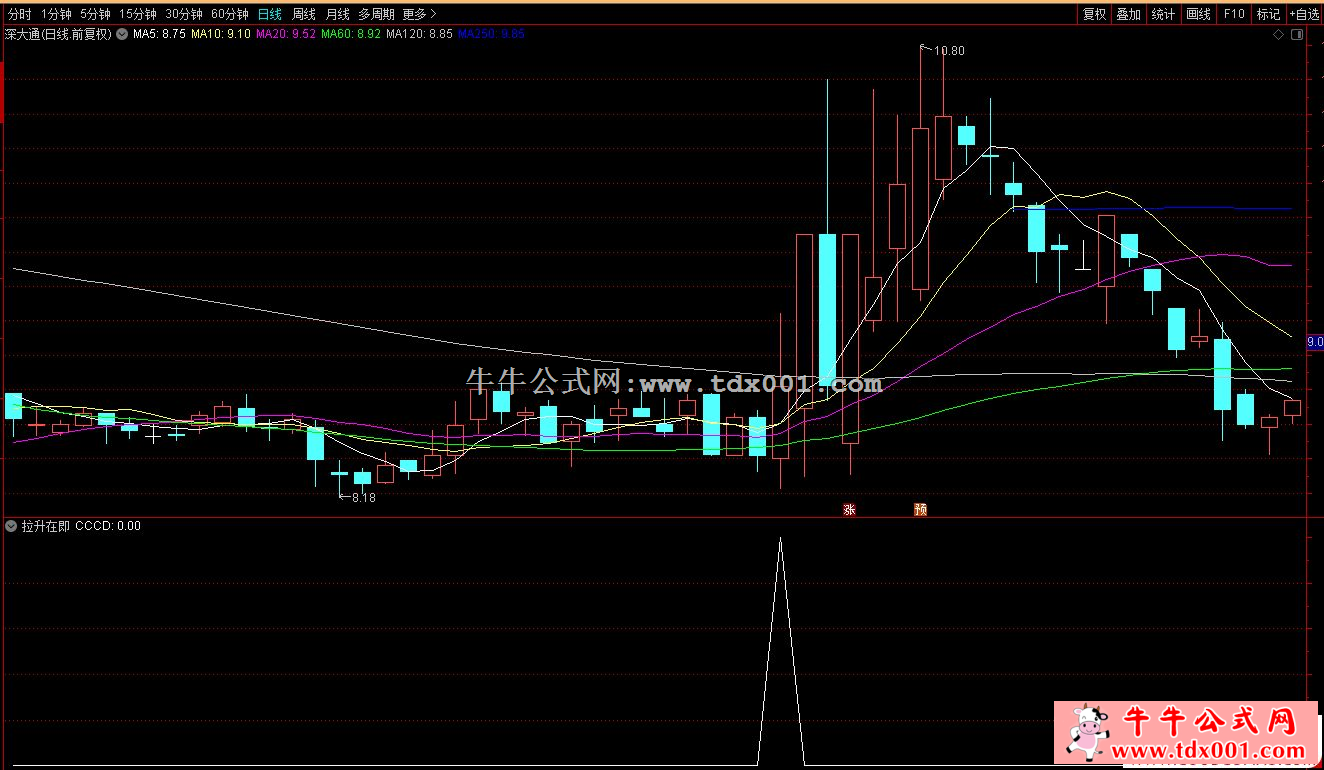Click the 复权 adjustment button
This screenshot has height=770, width=1324.
tap(1095, 14)
